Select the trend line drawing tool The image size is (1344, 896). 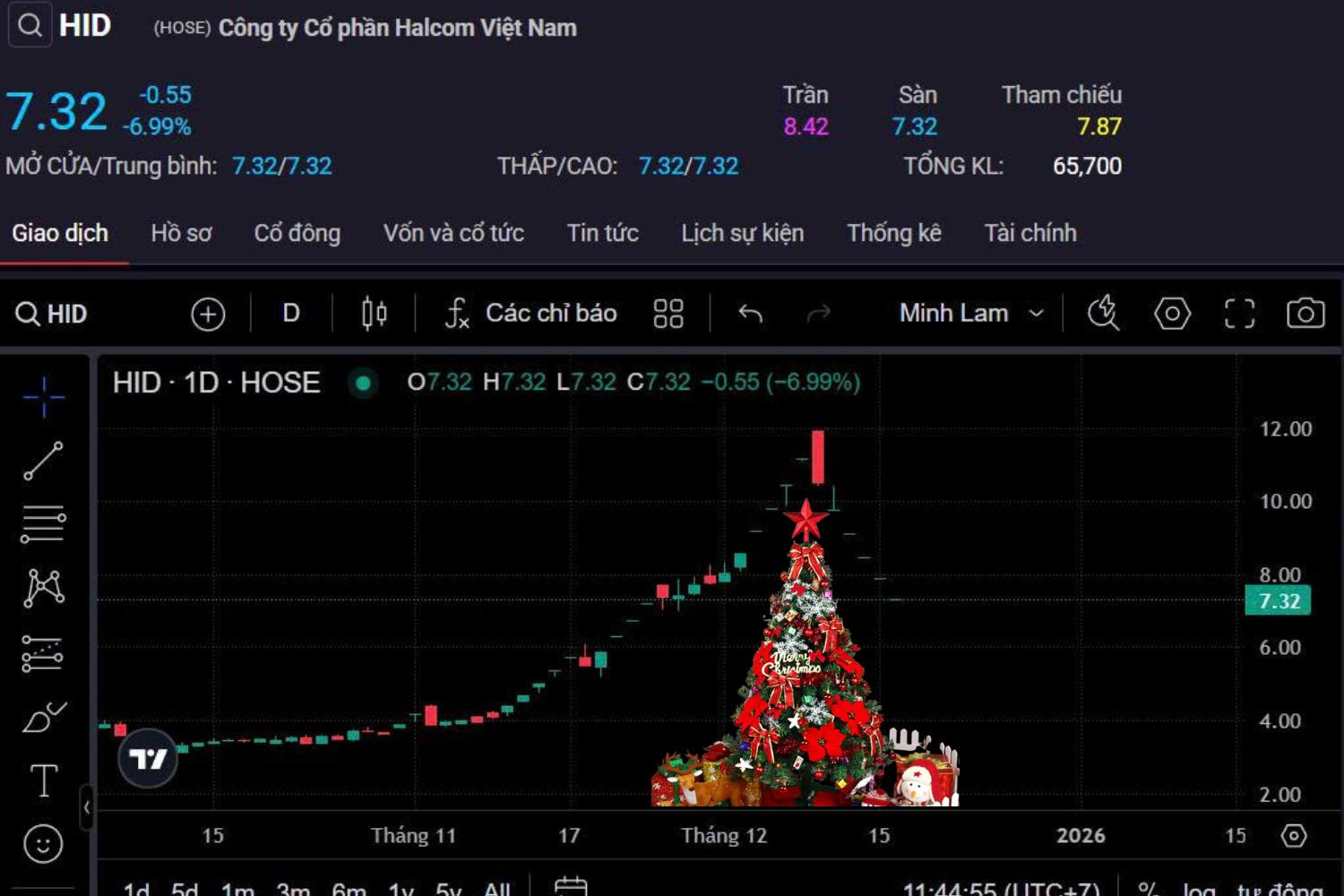[43, 461]
